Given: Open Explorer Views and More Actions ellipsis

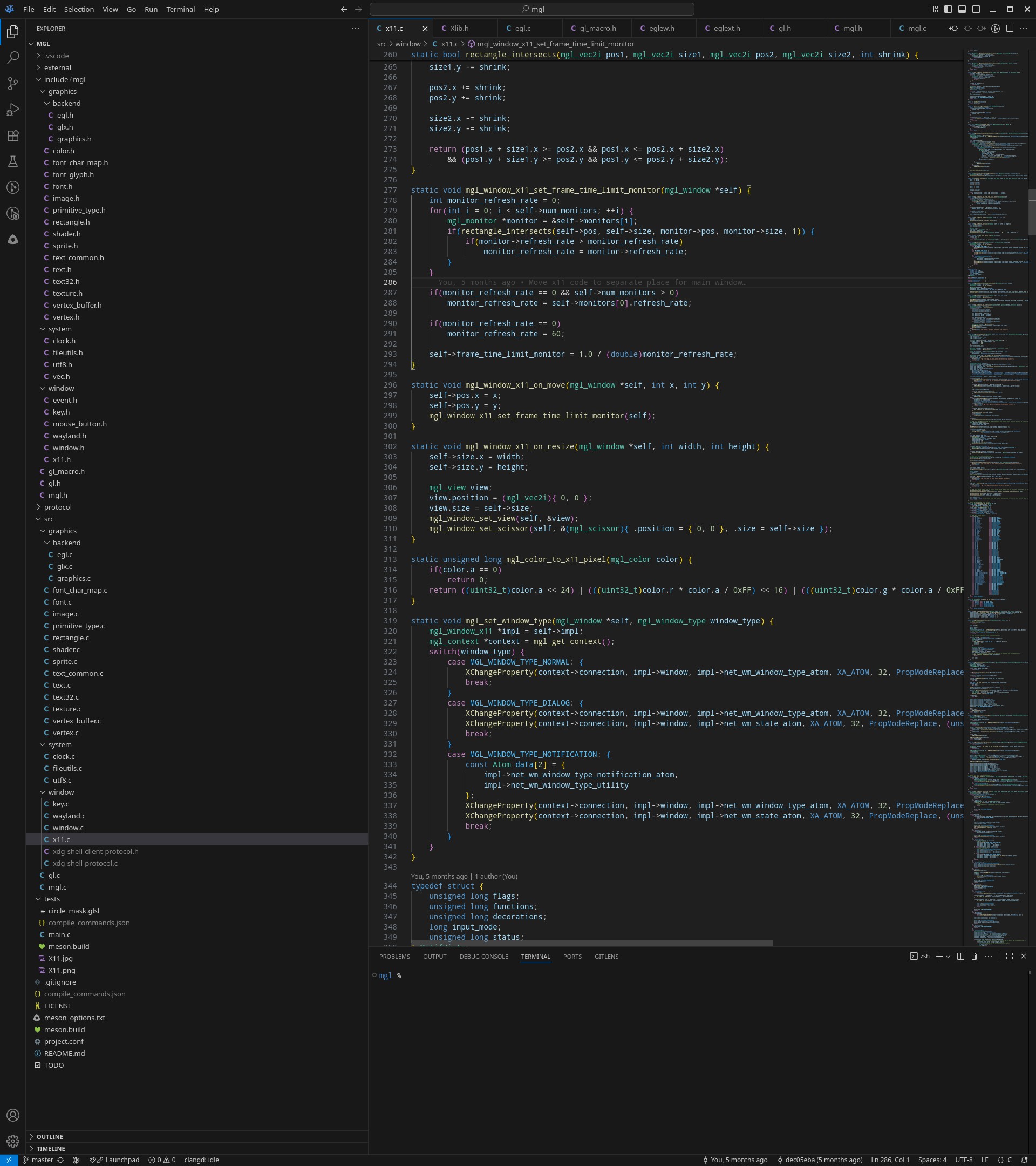Looking at the screenshot, I should point(355,28).
